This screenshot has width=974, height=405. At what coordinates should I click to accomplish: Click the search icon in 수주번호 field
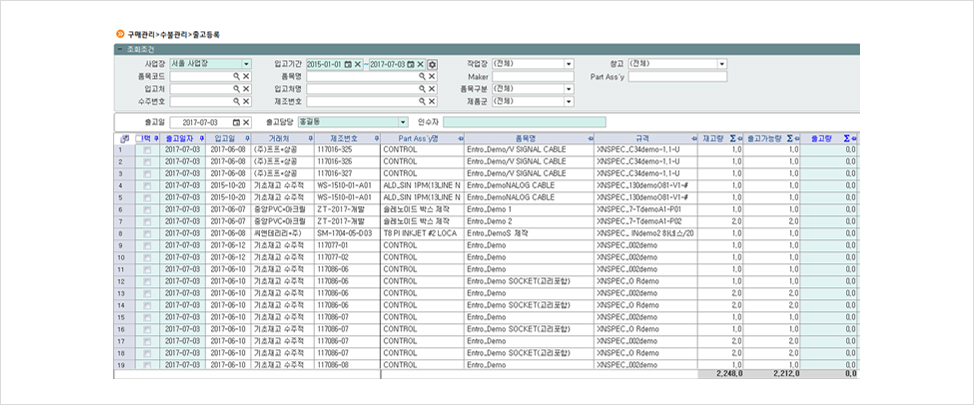point(236,101)
